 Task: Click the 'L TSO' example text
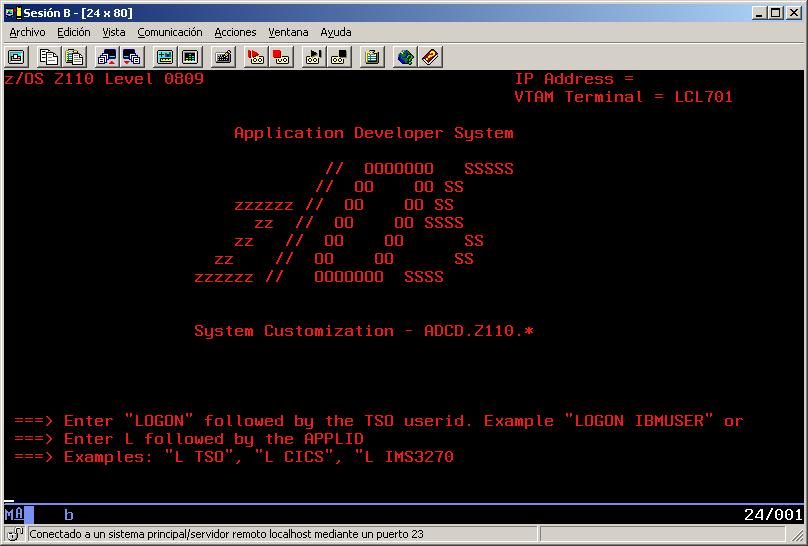click(x=199, y=457)
